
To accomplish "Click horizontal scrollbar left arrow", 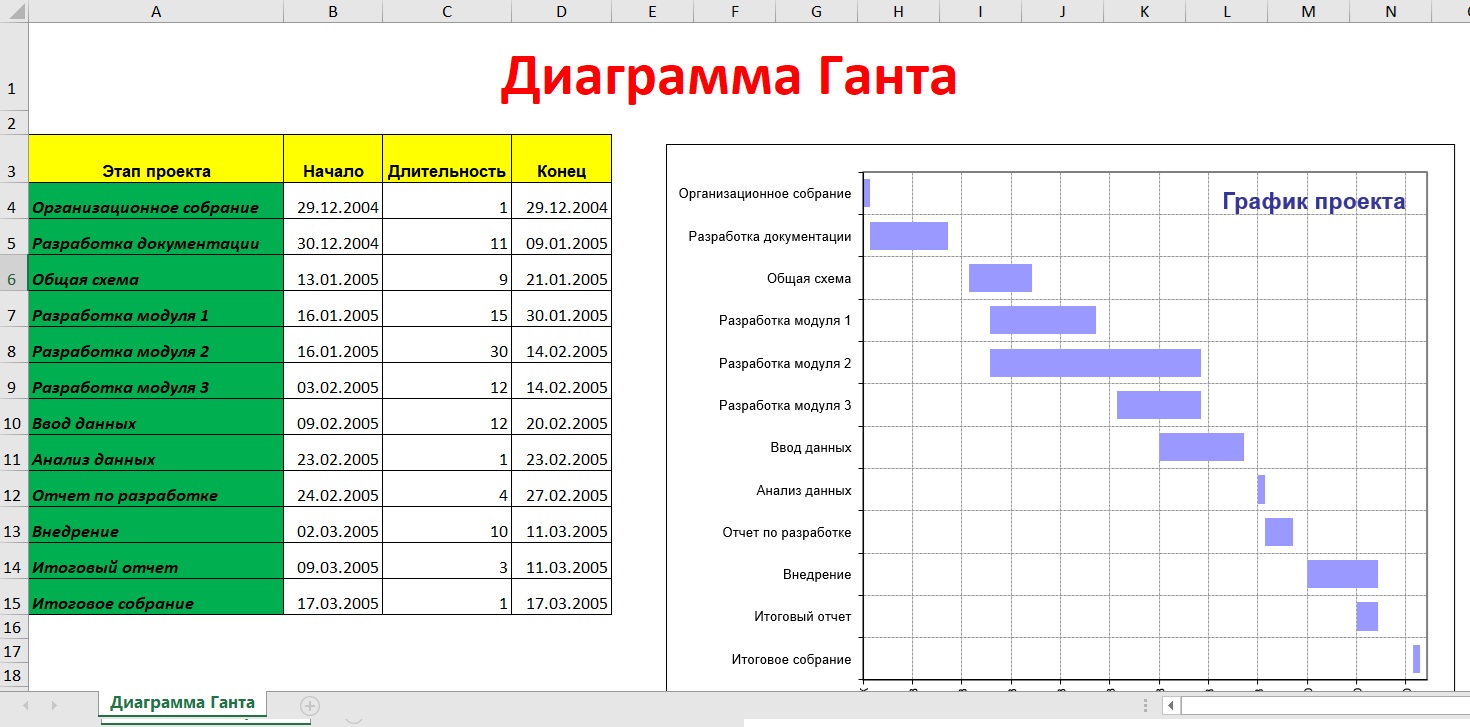I will coord(1170,706).
